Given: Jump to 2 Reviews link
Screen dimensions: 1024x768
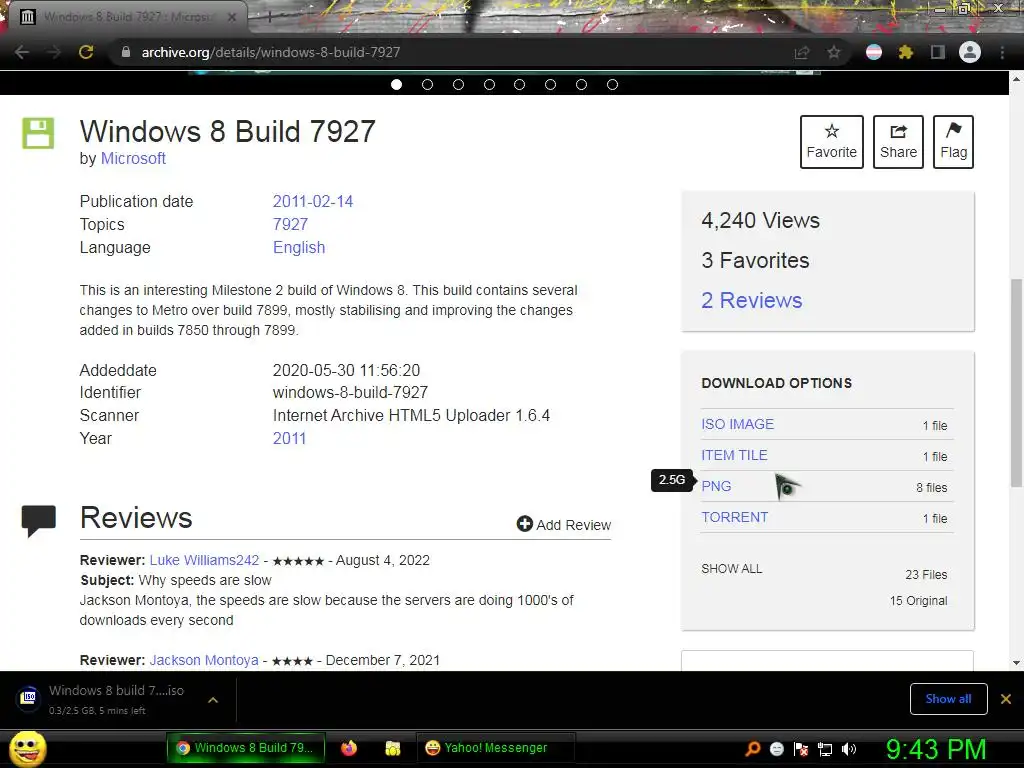Looking at the screenshot, I should click(x=752, y=300).
